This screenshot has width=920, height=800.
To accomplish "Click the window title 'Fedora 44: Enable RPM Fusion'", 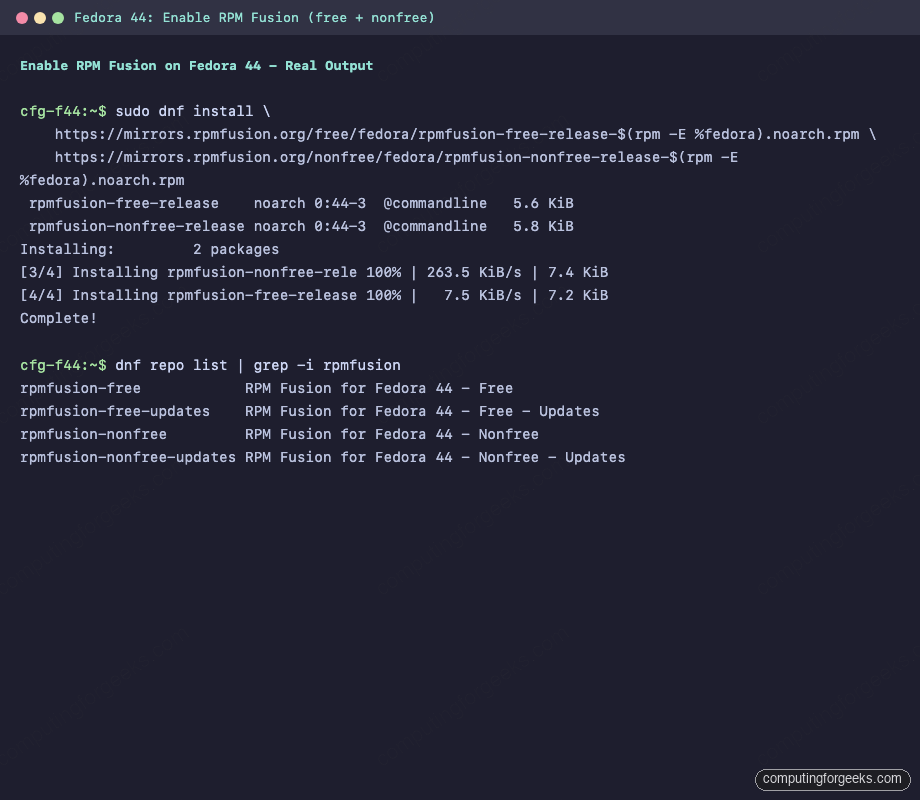I will 254,18.
